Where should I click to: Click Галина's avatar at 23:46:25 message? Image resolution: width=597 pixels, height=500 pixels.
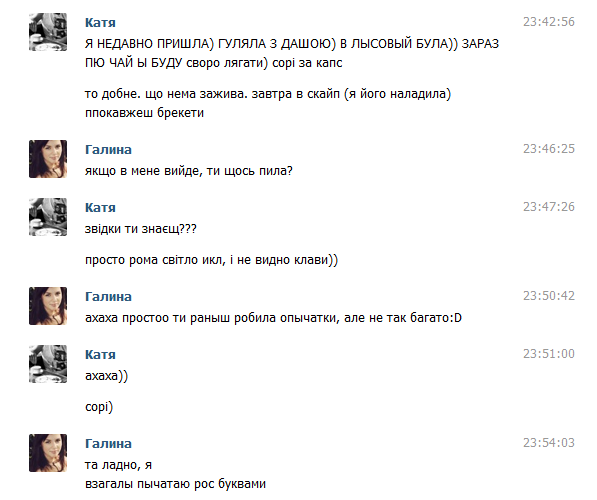click(48, 159)
